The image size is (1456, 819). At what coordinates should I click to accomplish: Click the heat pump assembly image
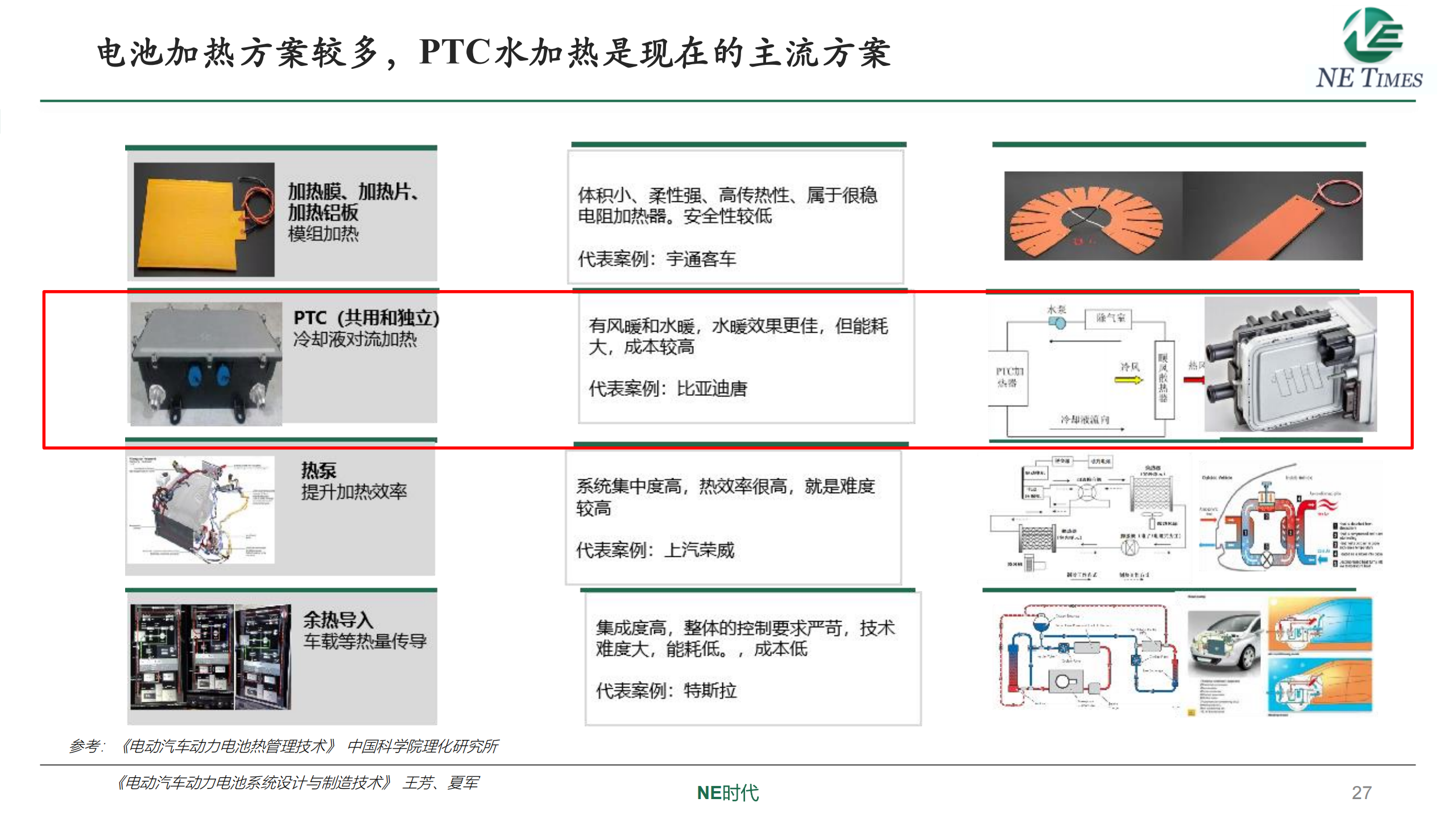(x=200, y=510)
